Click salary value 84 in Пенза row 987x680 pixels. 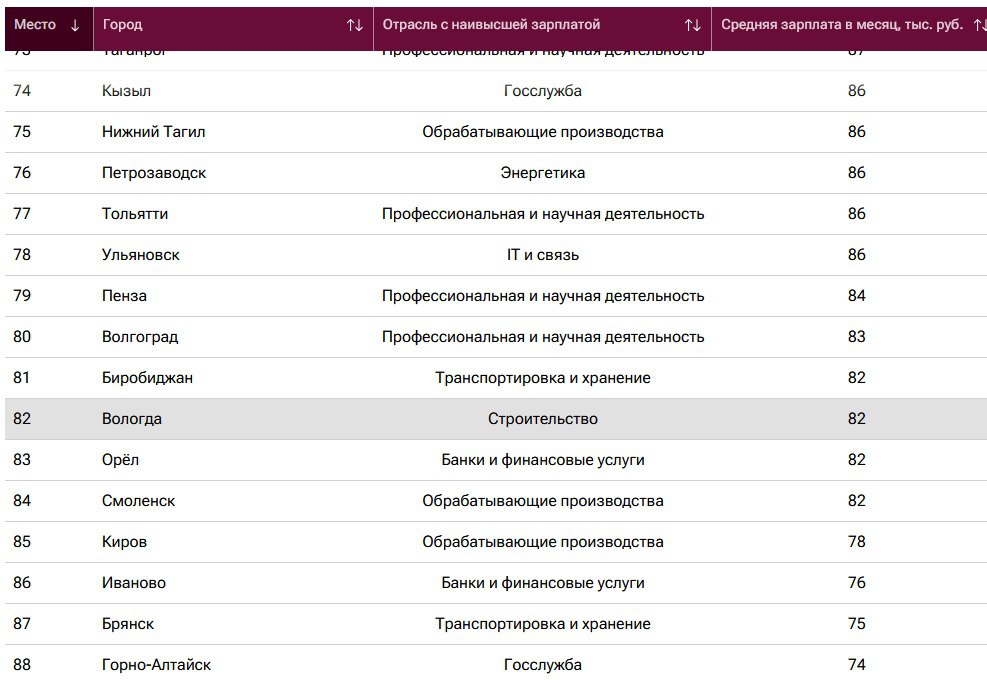[856, 295]
